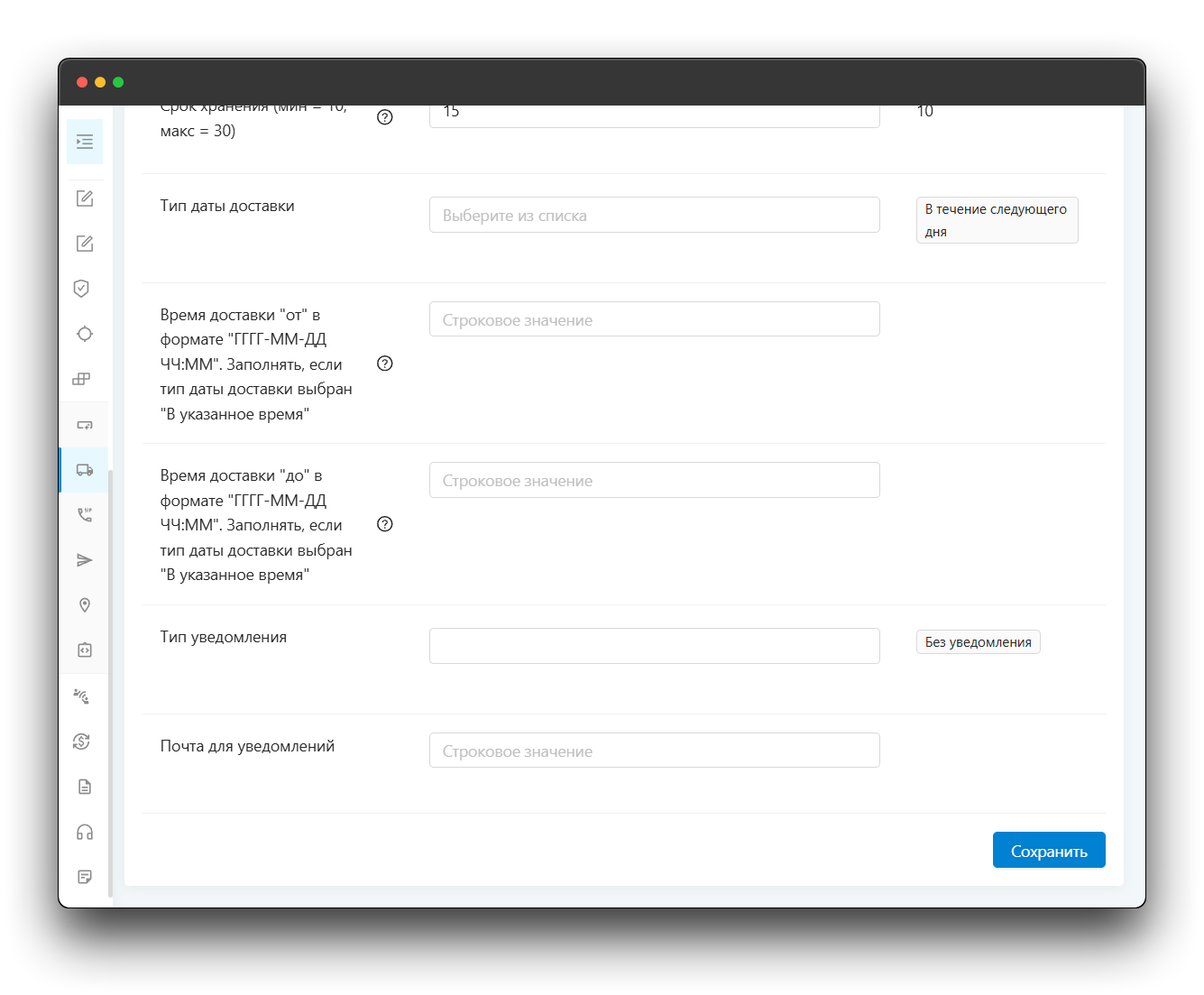Open the stacked blocks sidebar section
This screenshot has height=995, width=1204.
[x=81, y=379]
